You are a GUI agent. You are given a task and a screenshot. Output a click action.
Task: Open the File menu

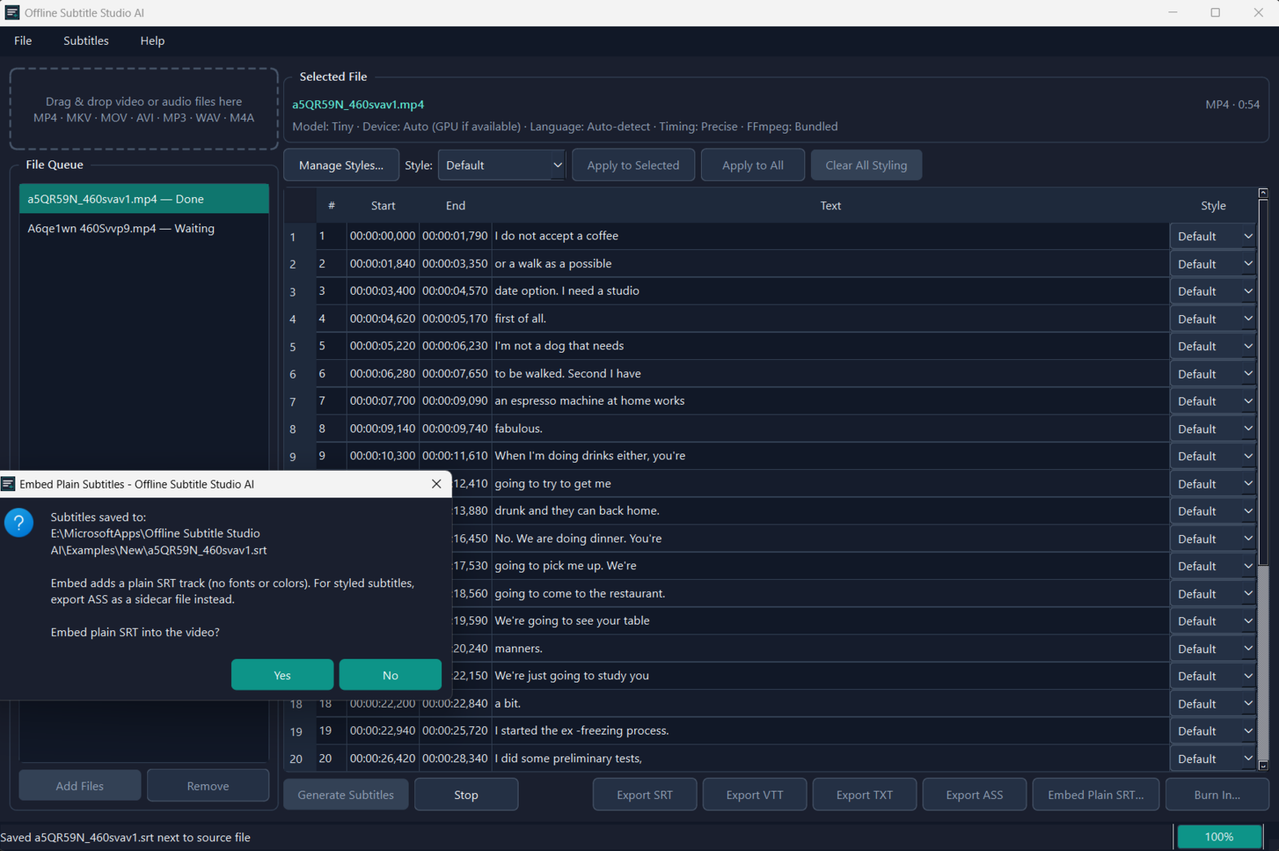[23, 41]
